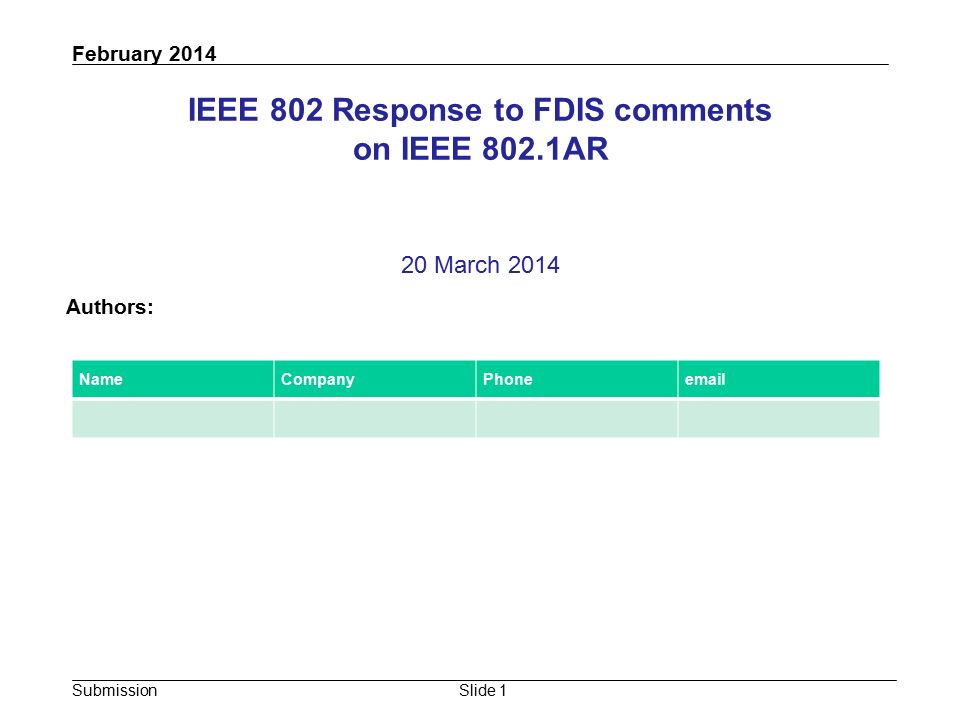Click the 'Submission' footer text
Screen dimensions: 960x720
point(114,691)
